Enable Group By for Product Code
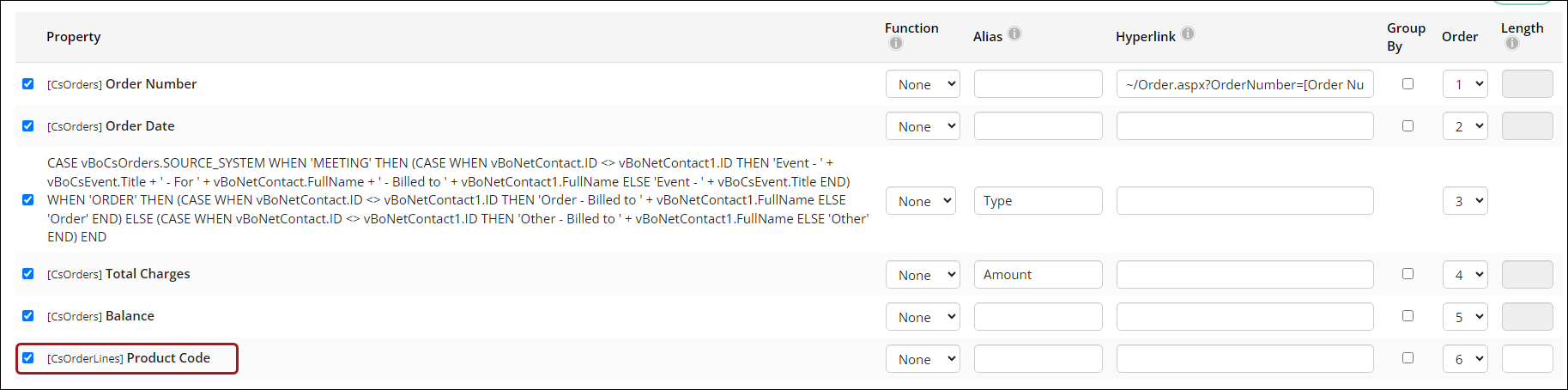This screenshot has width=1568, height=390. click(1408, 357)
